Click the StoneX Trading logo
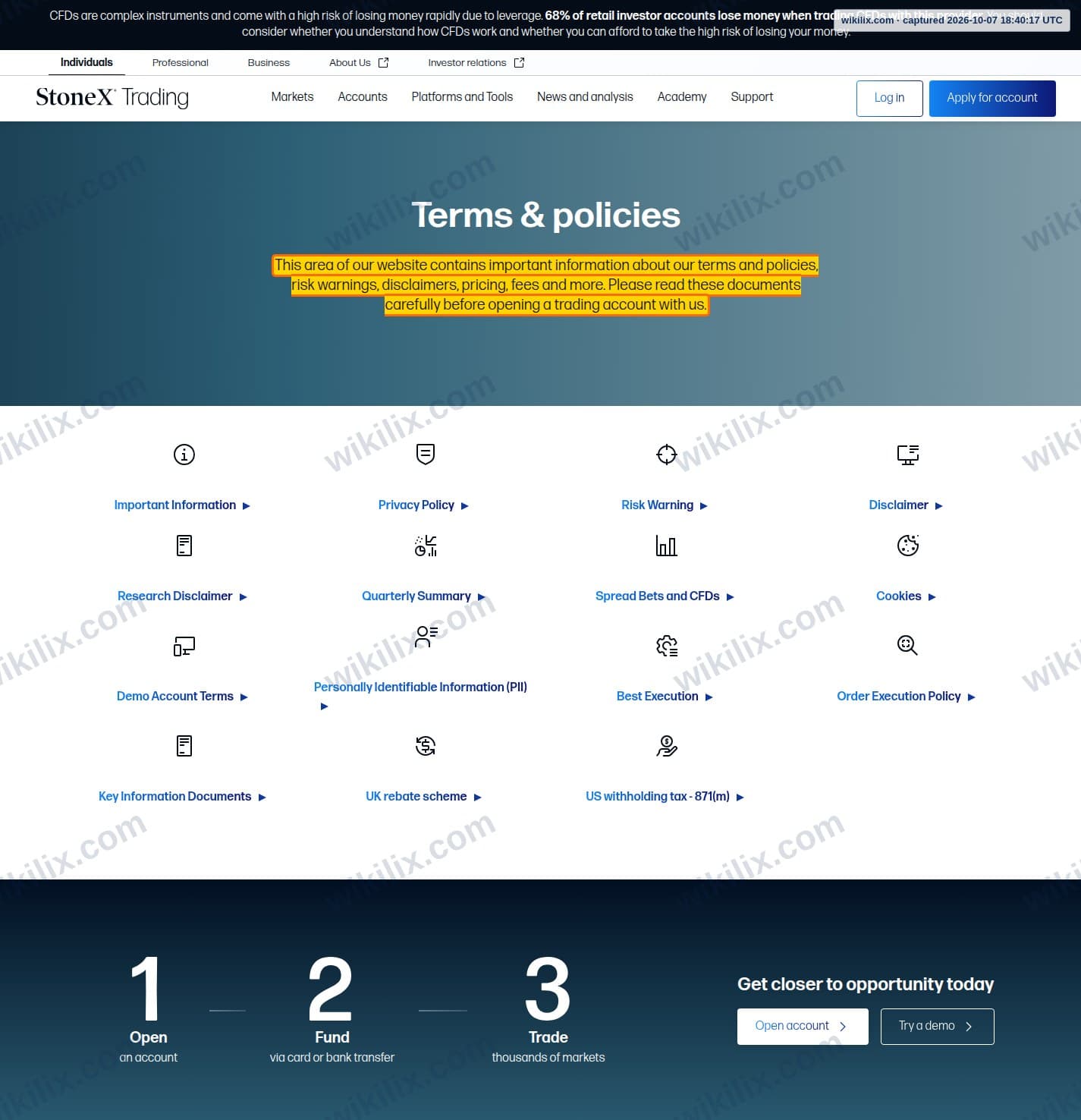 pos(112,97)
